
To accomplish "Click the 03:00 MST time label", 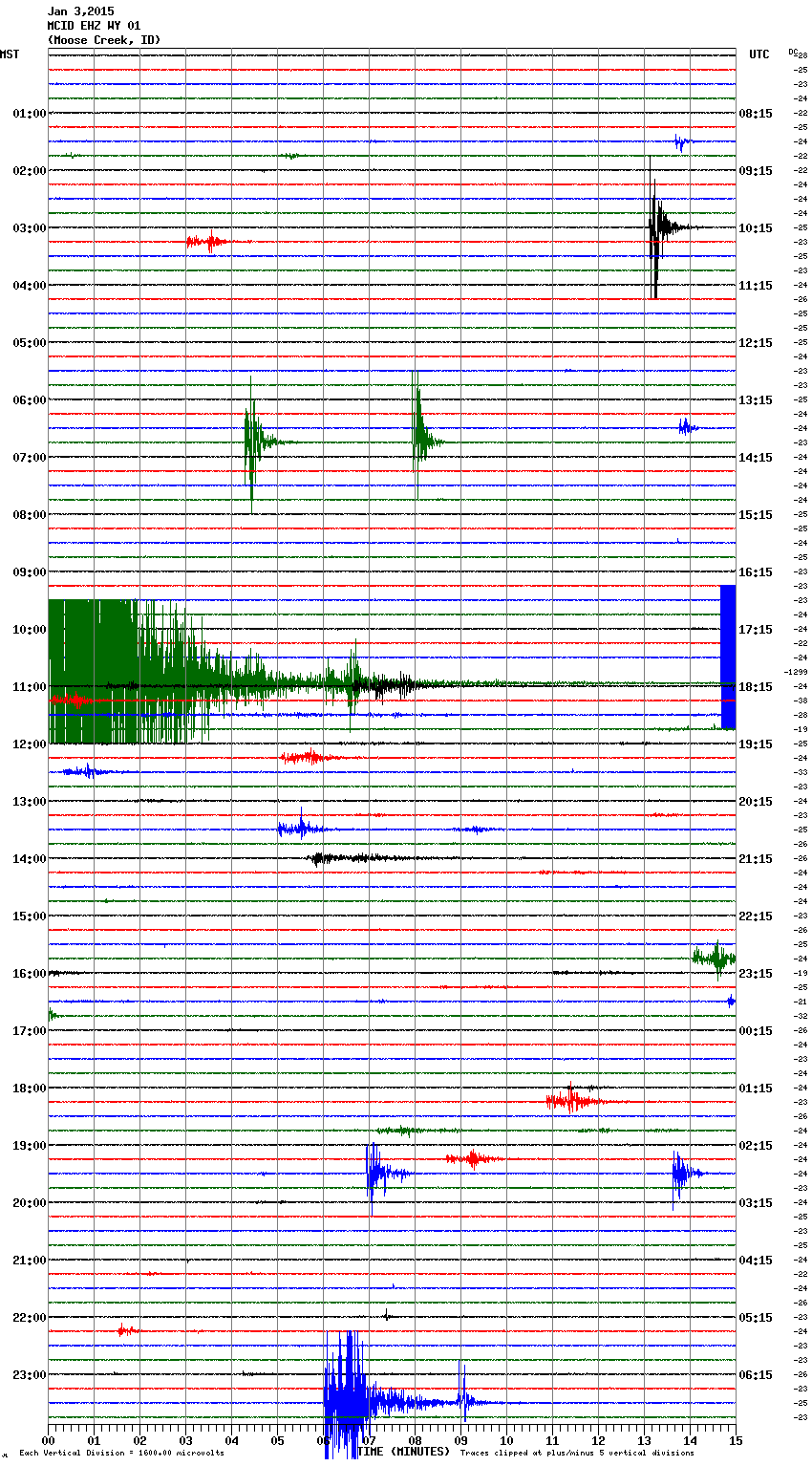I will (x=30, y=227).
